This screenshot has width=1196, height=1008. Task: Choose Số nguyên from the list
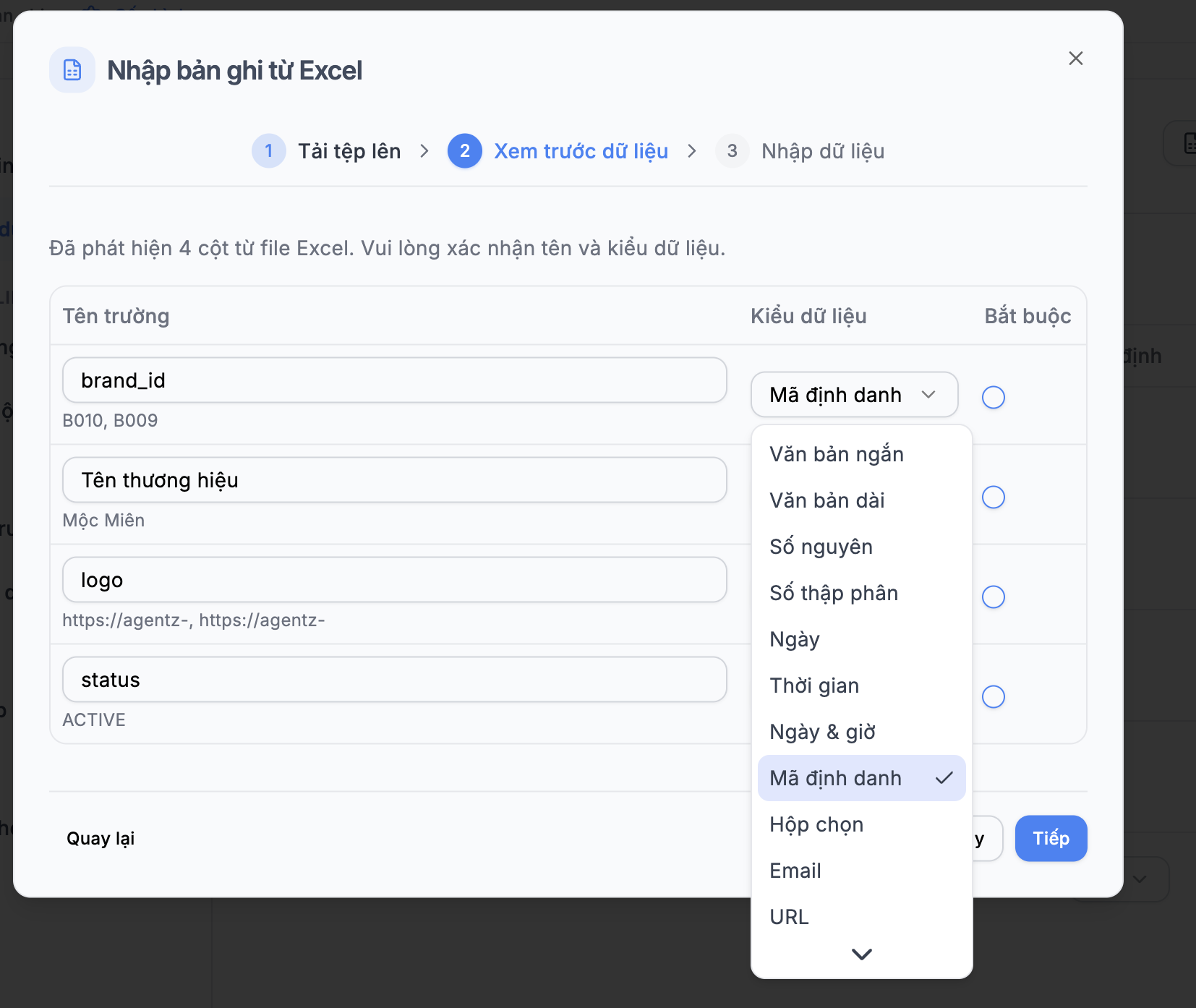pyautogui.click(x=862, y=547)
